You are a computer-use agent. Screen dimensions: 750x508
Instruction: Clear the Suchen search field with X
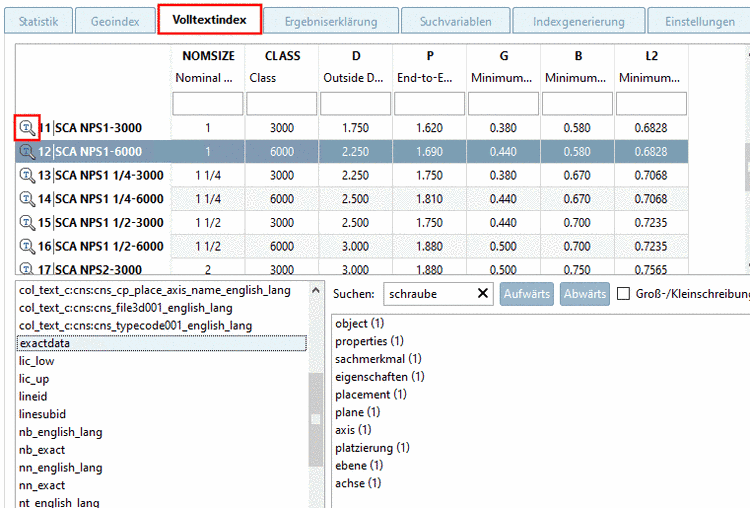pos(483,293)
